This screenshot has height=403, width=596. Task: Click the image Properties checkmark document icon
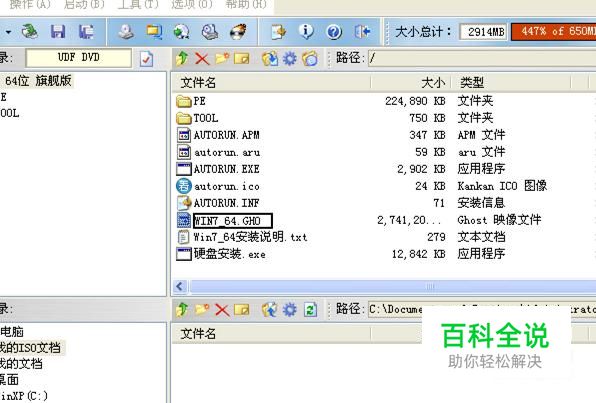[x=146, y=59]
